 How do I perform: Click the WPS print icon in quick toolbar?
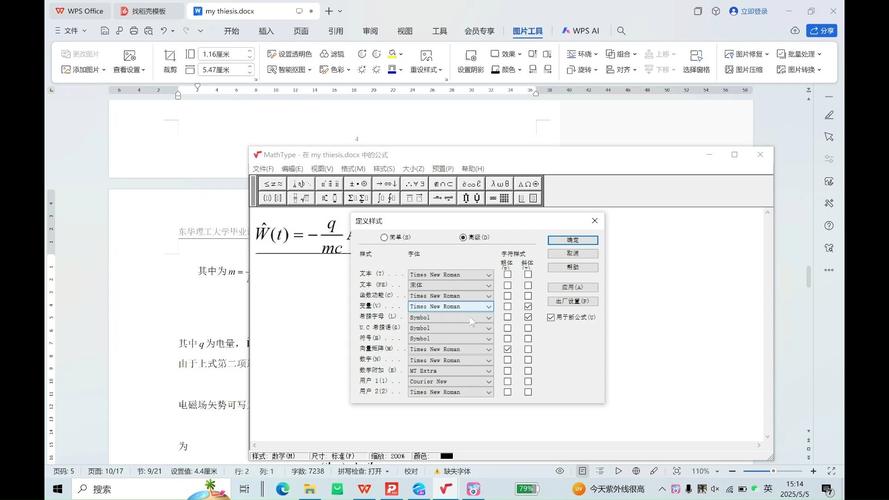(134, 31)
